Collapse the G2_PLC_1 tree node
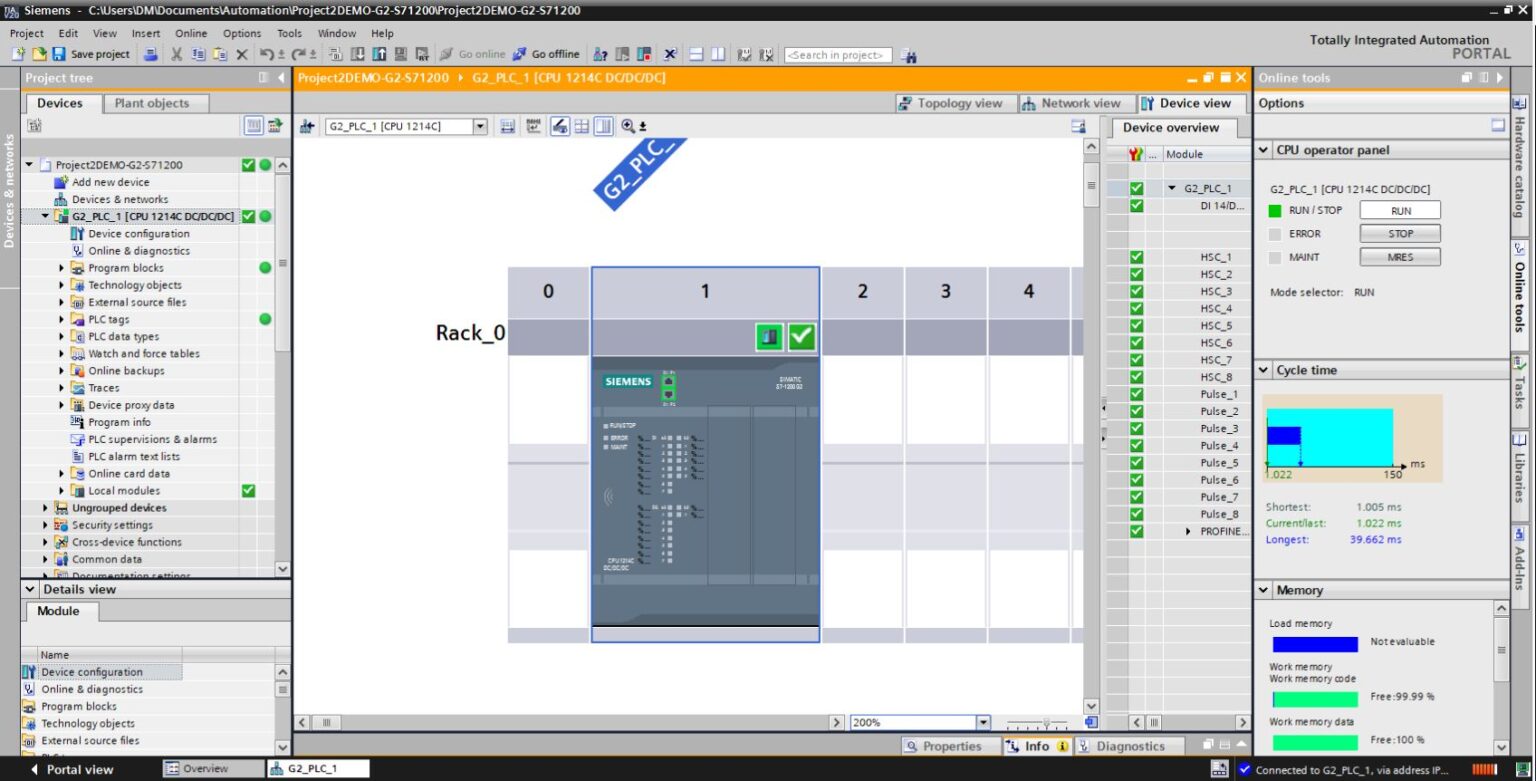Viewport: 1536px width, 781px height. (x=46, y=216)
